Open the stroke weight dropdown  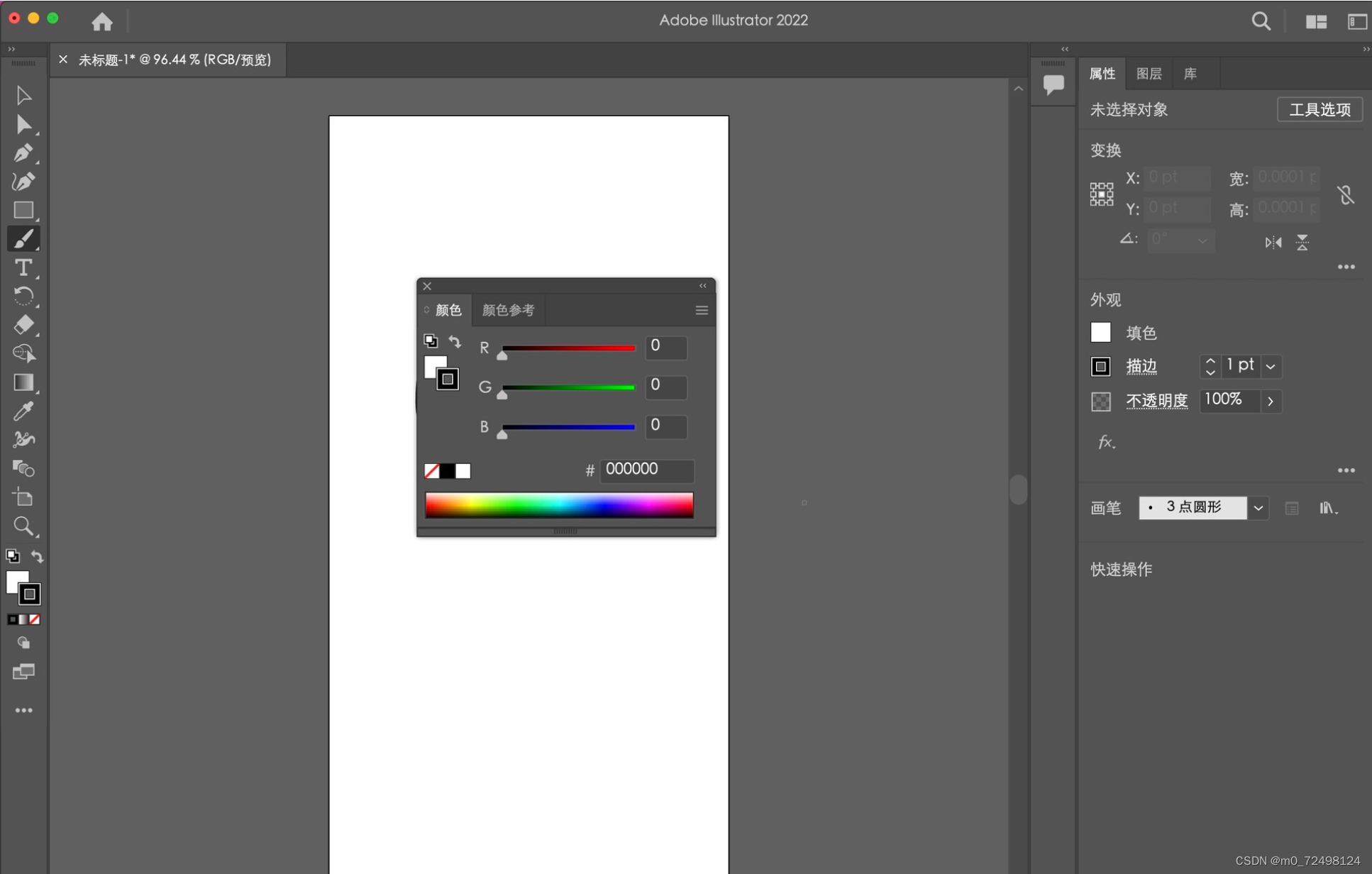tap(1271, 367)
